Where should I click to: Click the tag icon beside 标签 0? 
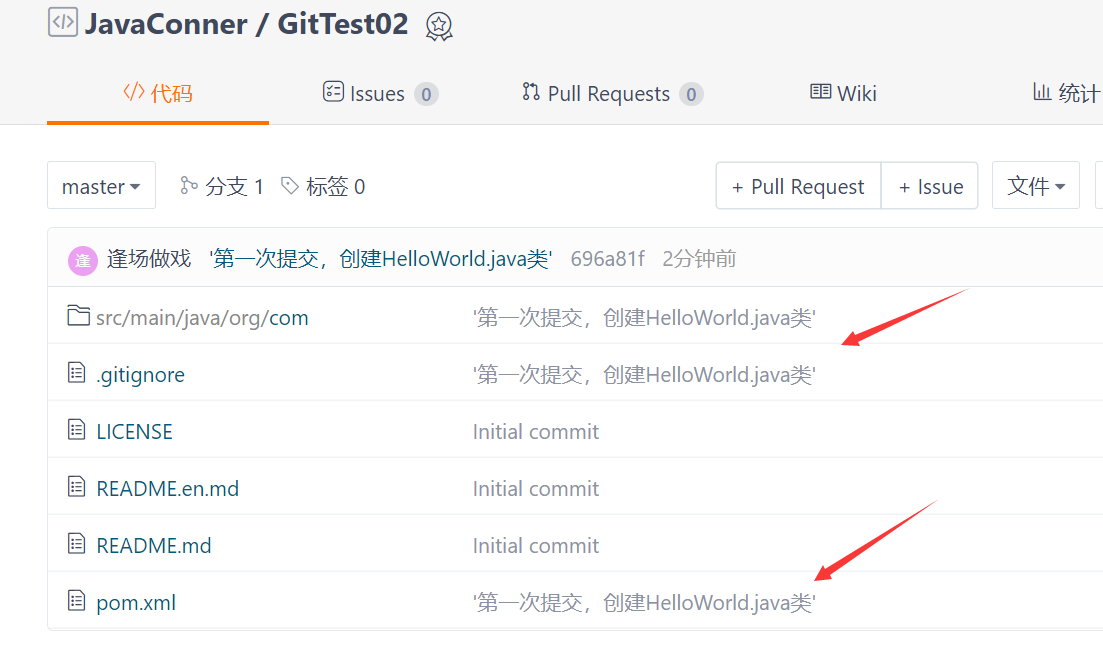(x=290, y=185)
